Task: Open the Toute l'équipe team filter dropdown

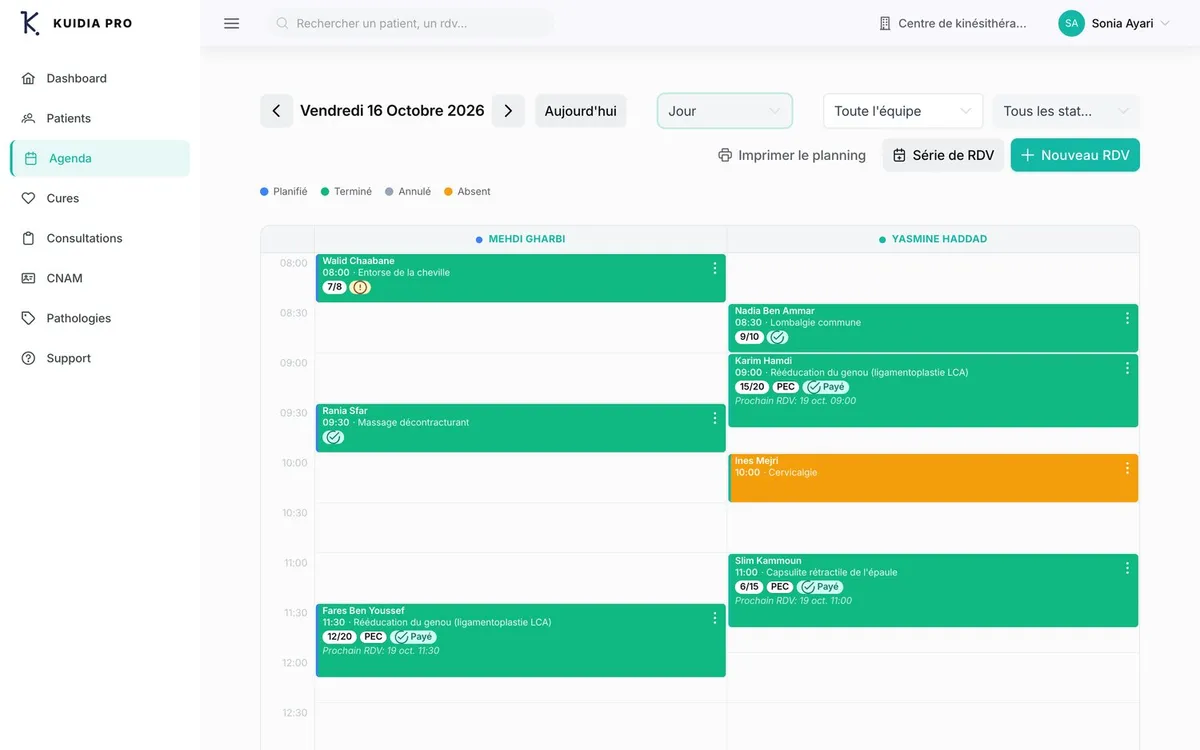Action: (903, 111)
